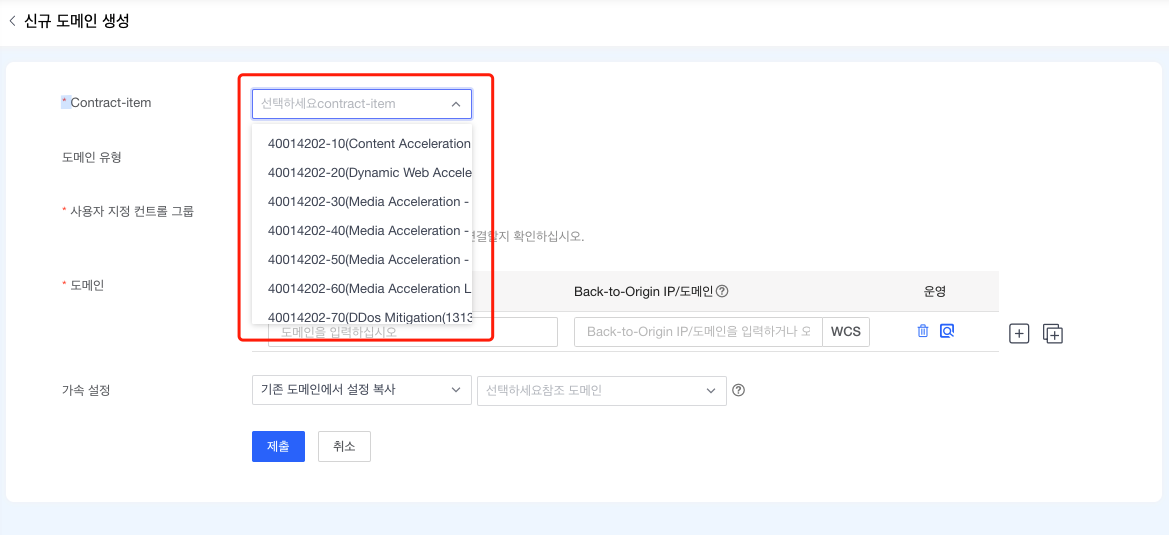Open the 기존 도메인에서 설정 복사 dropdown
1169x535 pixels.
click(361, 390)
